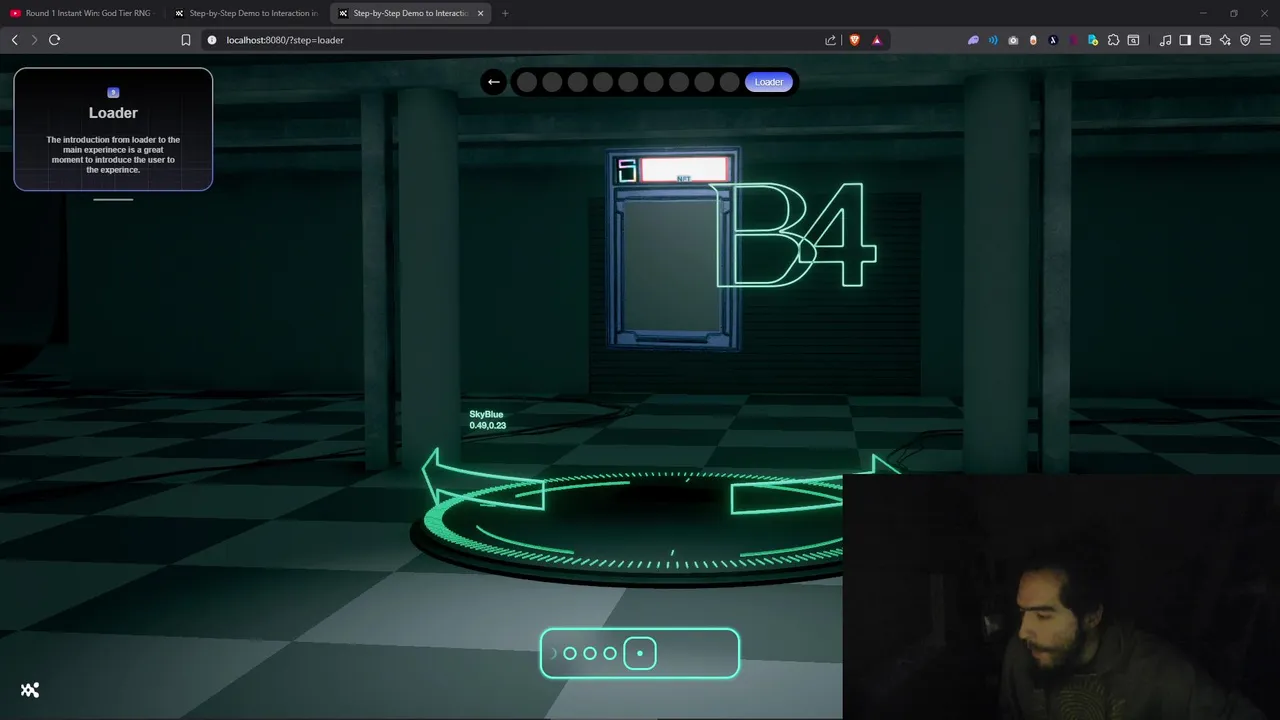This screenshot has height=720, width=1280.
Task: Click the SkyBlue color label
Action: [x=486, y=414]
